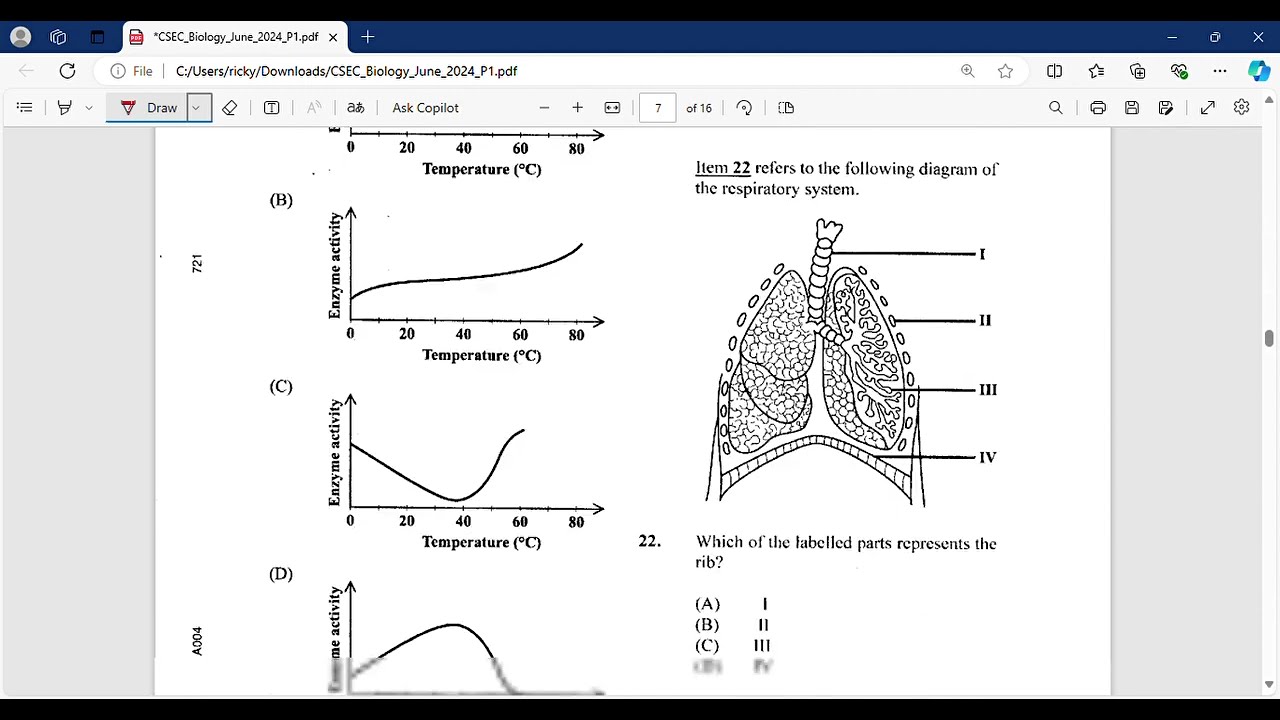Open the tab actions menu icon

pos(97,37)
